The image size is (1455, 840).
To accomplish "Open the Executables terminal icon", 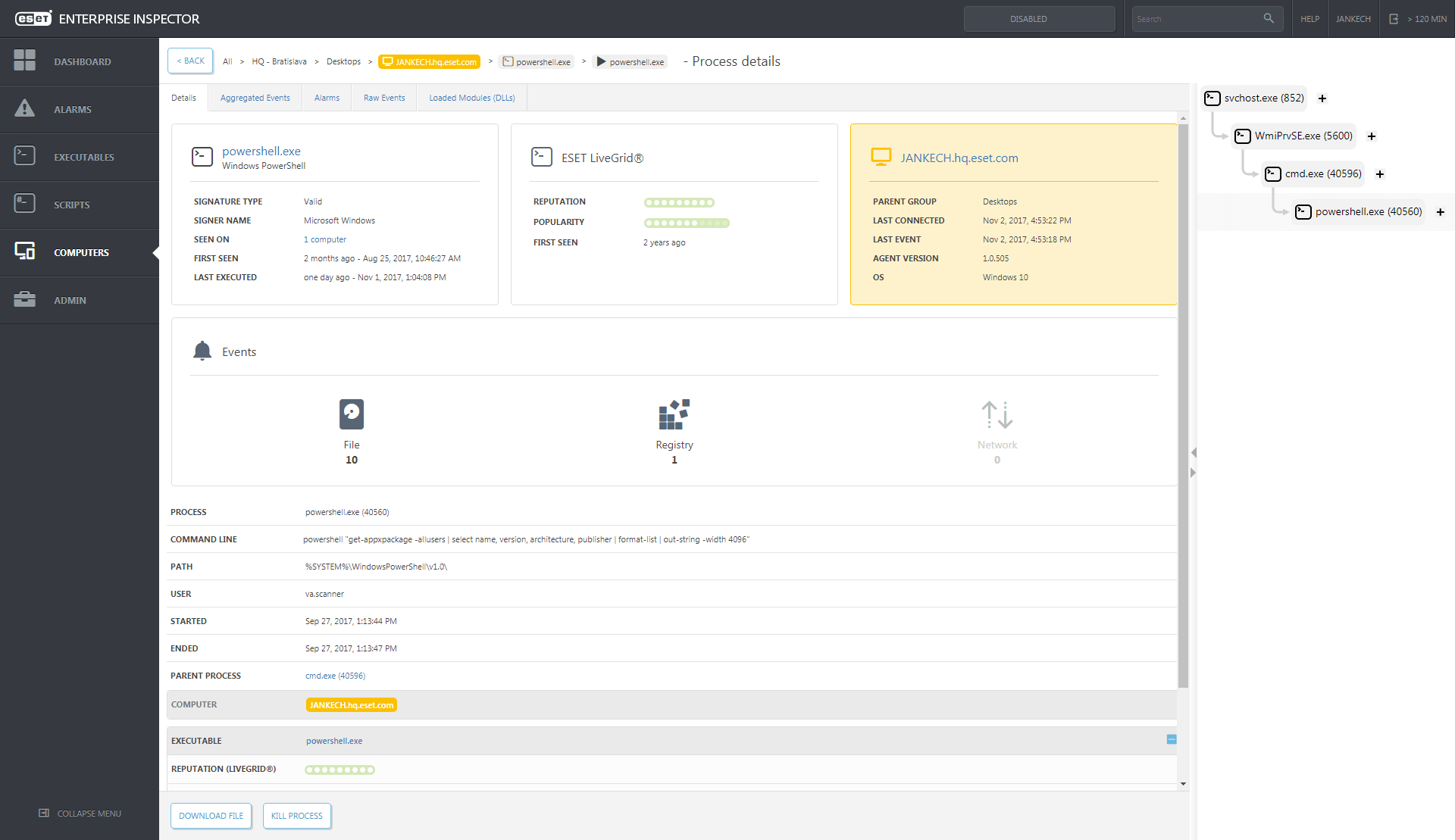I will [25, 156].
